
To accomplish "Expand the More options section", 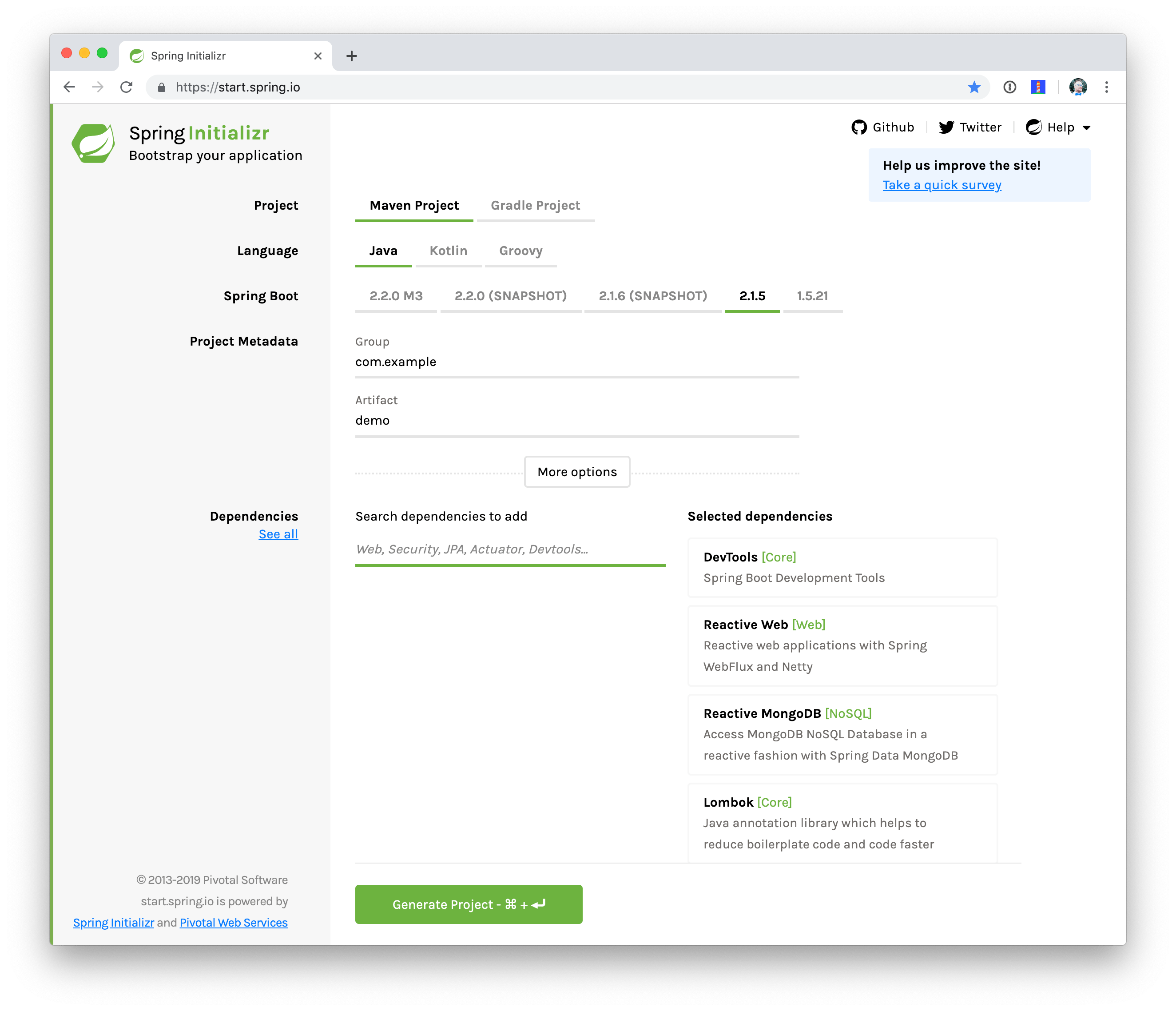I will tap(576, 471).
